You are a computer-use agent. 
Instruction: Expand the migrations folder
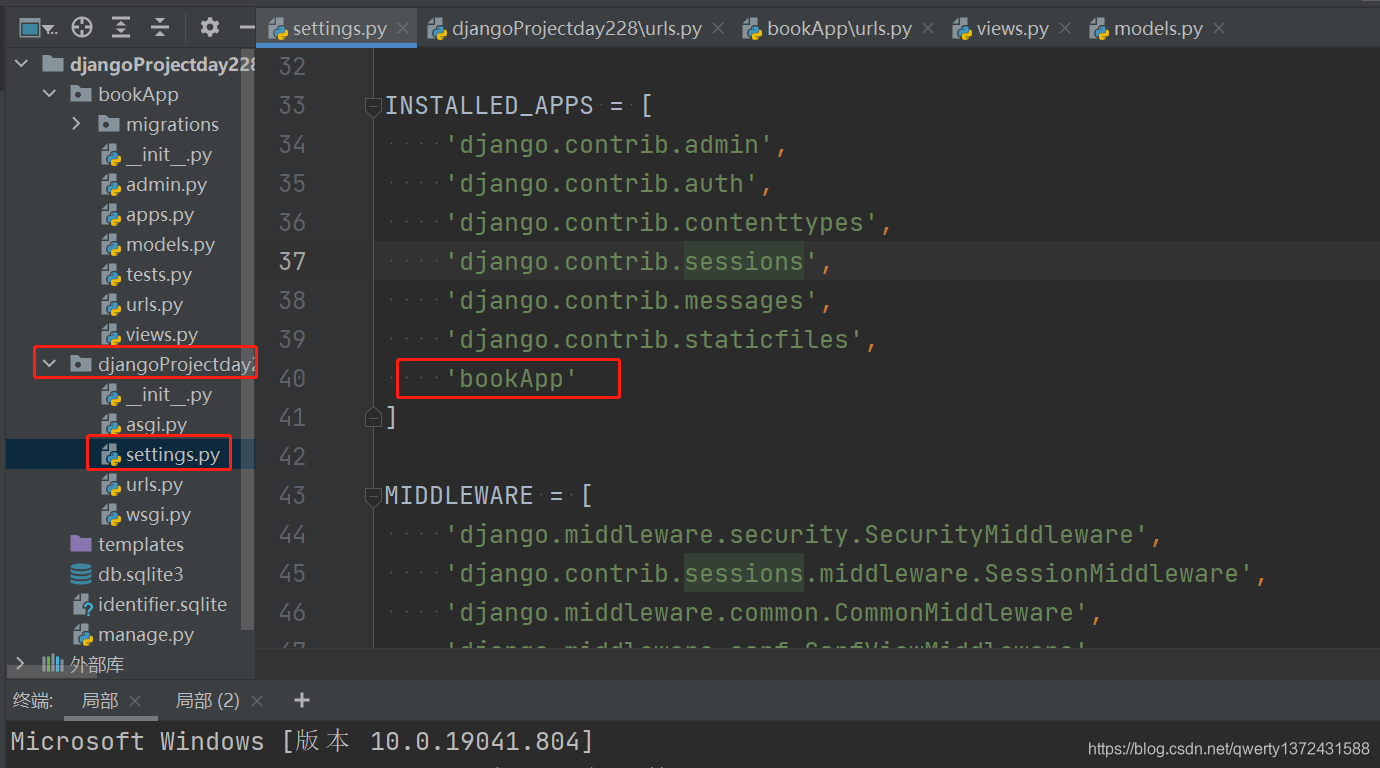point(77,125)
